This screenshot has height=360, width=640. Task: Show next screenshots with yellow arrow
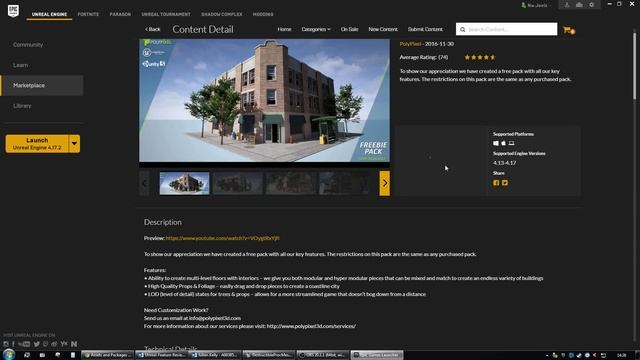384,183
